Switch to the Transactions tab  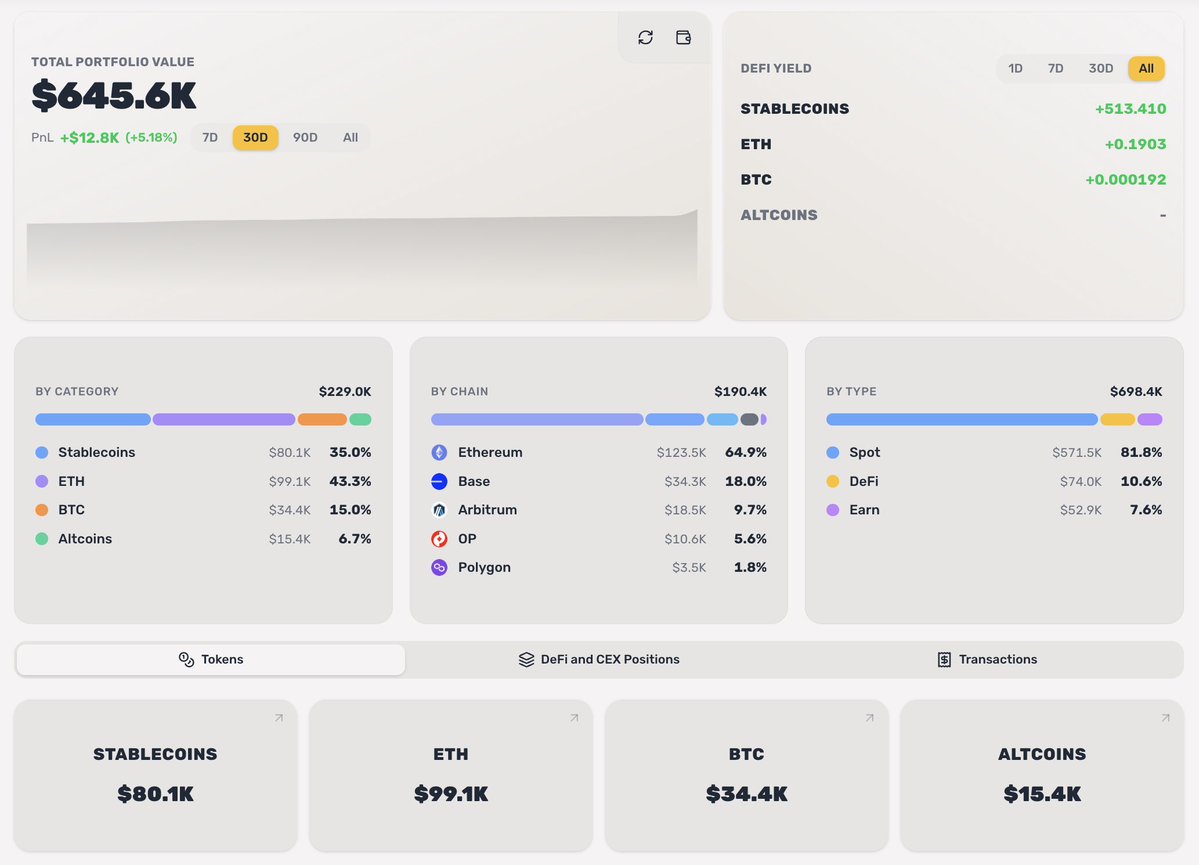(x=988, y=659)
